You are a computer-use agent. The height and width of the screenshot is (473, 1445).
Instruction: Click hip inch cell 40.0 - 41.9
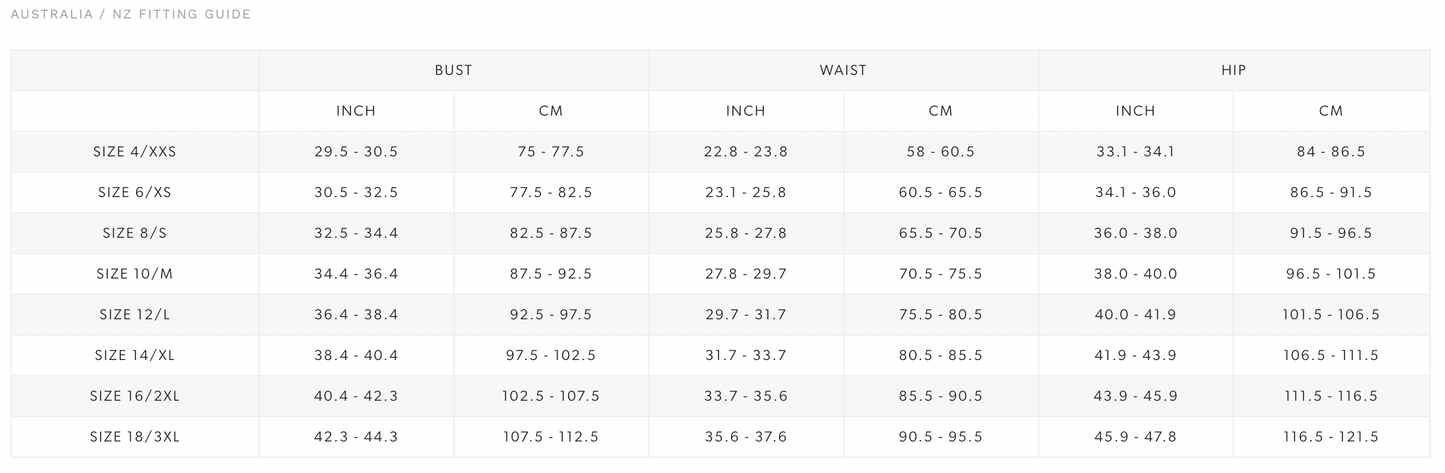(1135, 314)
